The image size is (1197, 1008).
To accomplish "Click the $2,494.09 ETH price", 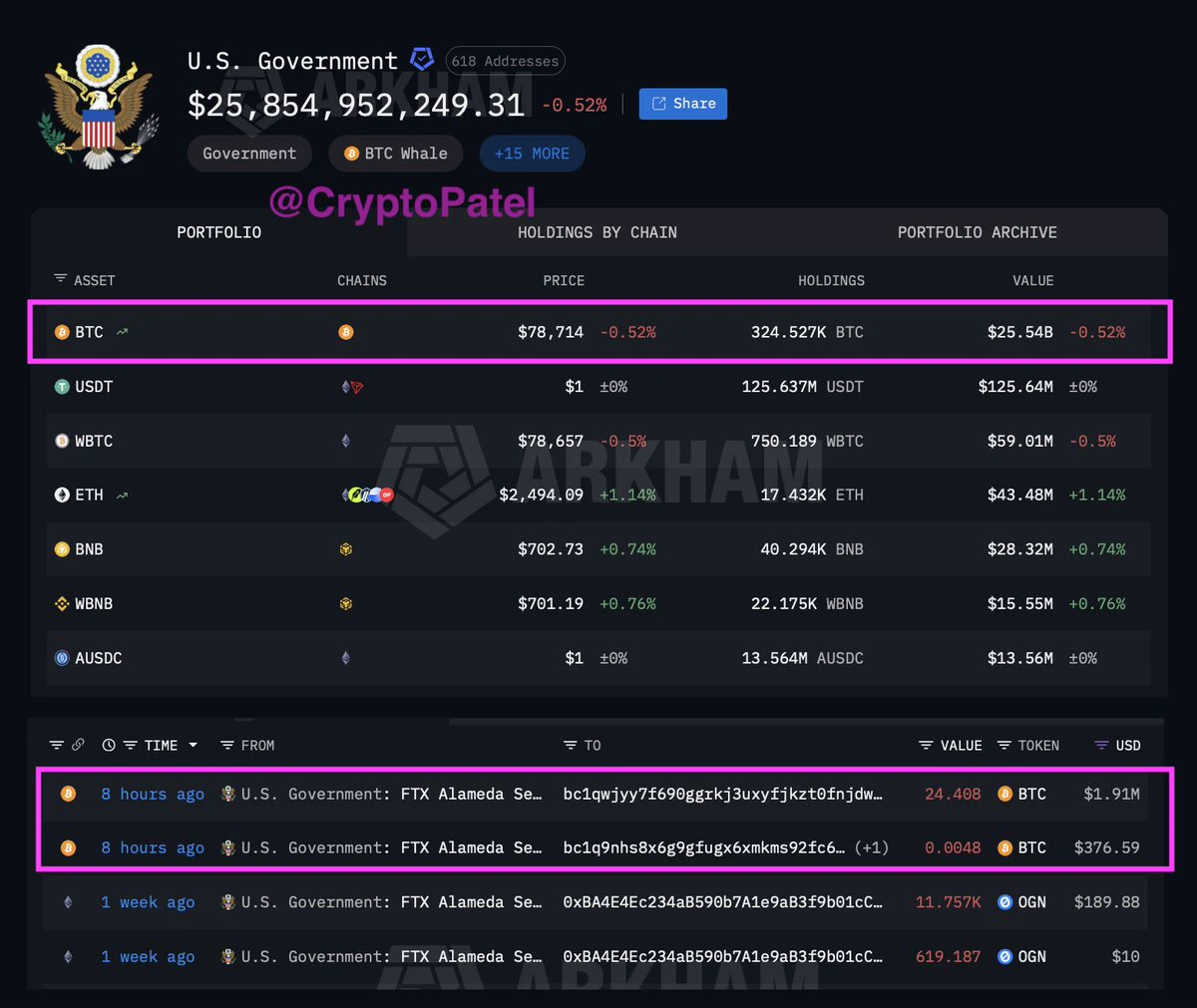I will pos(542,495).
